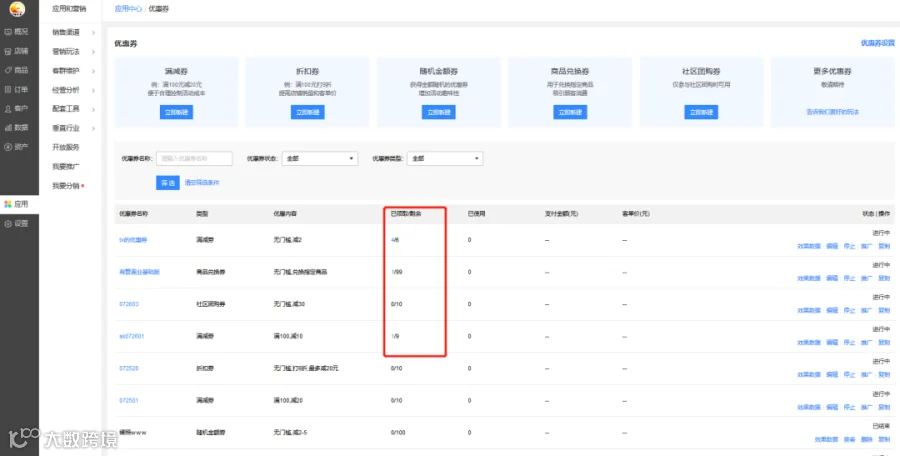Expand the 垂直行业 submenu arrow
Screen dimensions: 900x456
[93, 128]
